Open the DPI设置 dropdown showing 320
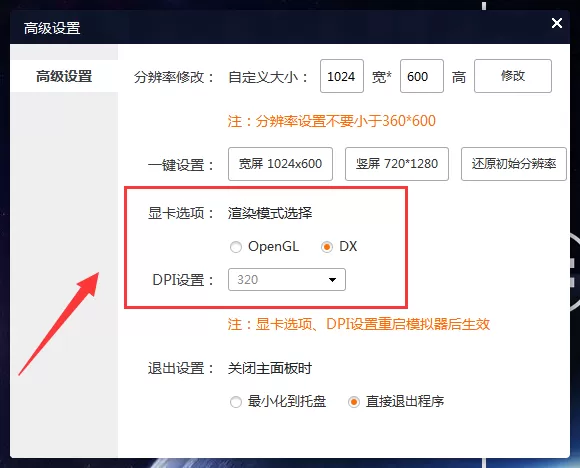Image resolution: width=580 pixels, height=468 pixels. pyautogui.click(x=287, y=280)
